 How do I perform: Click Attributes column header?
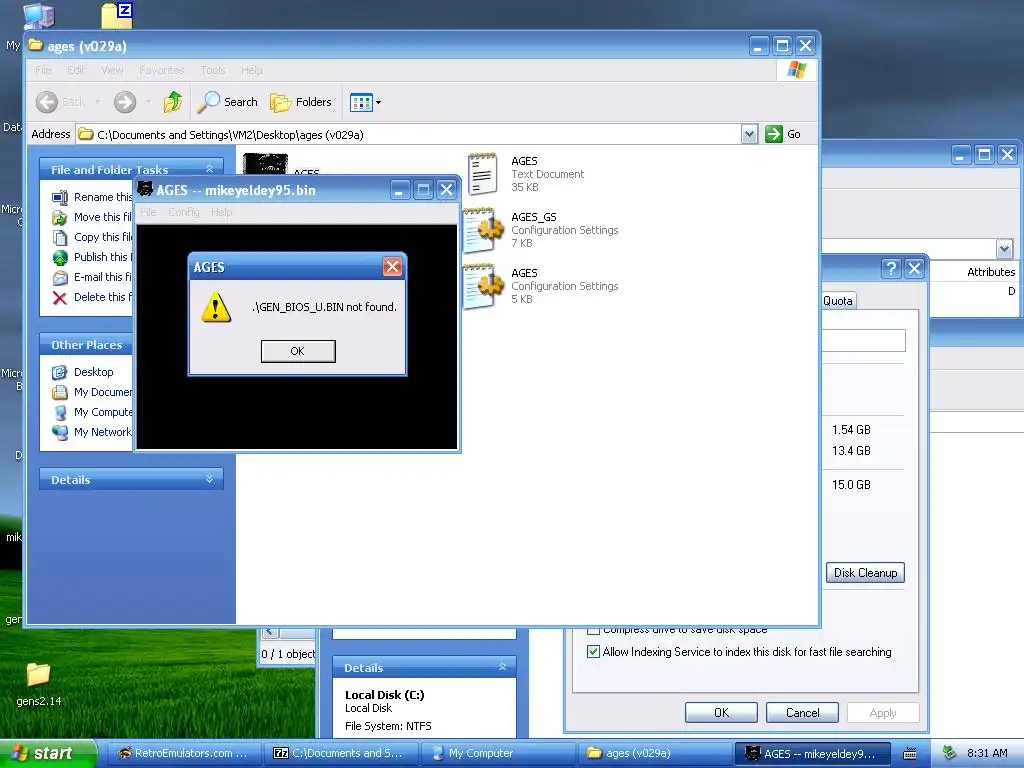(x=991, y=272)
